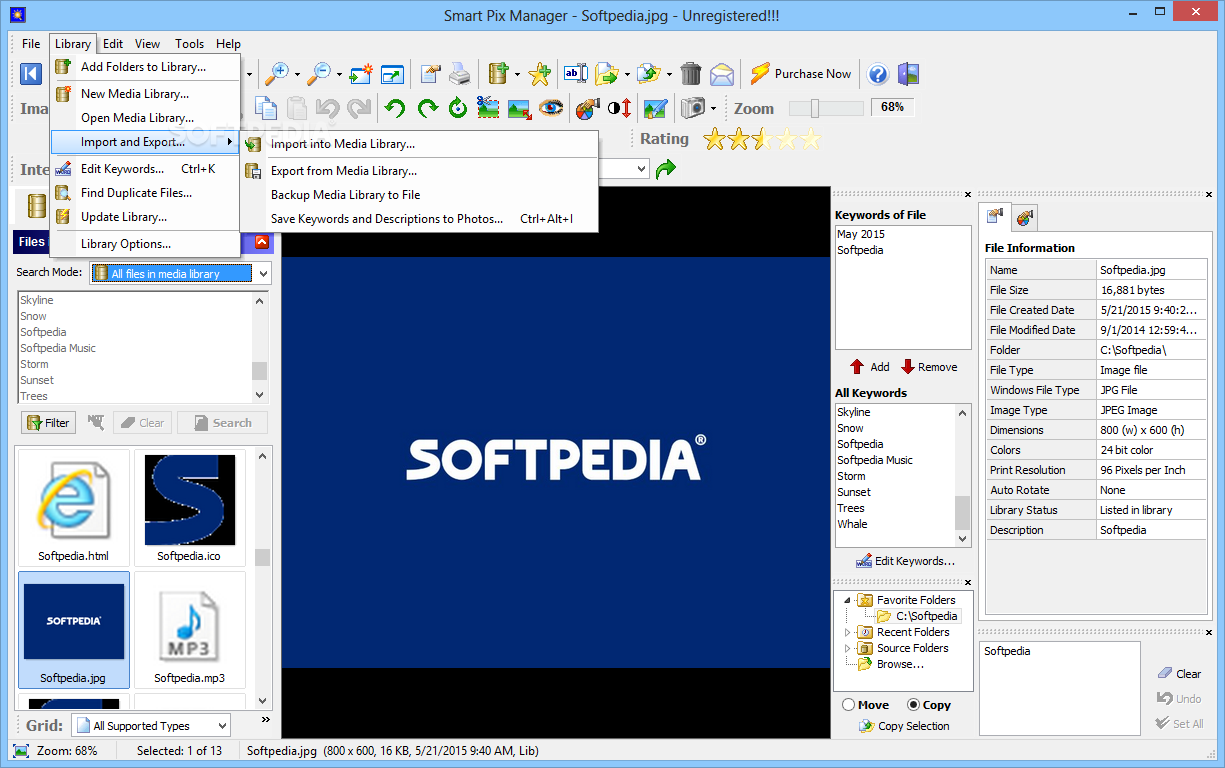Click the Copy Selection button

point(904,726)
